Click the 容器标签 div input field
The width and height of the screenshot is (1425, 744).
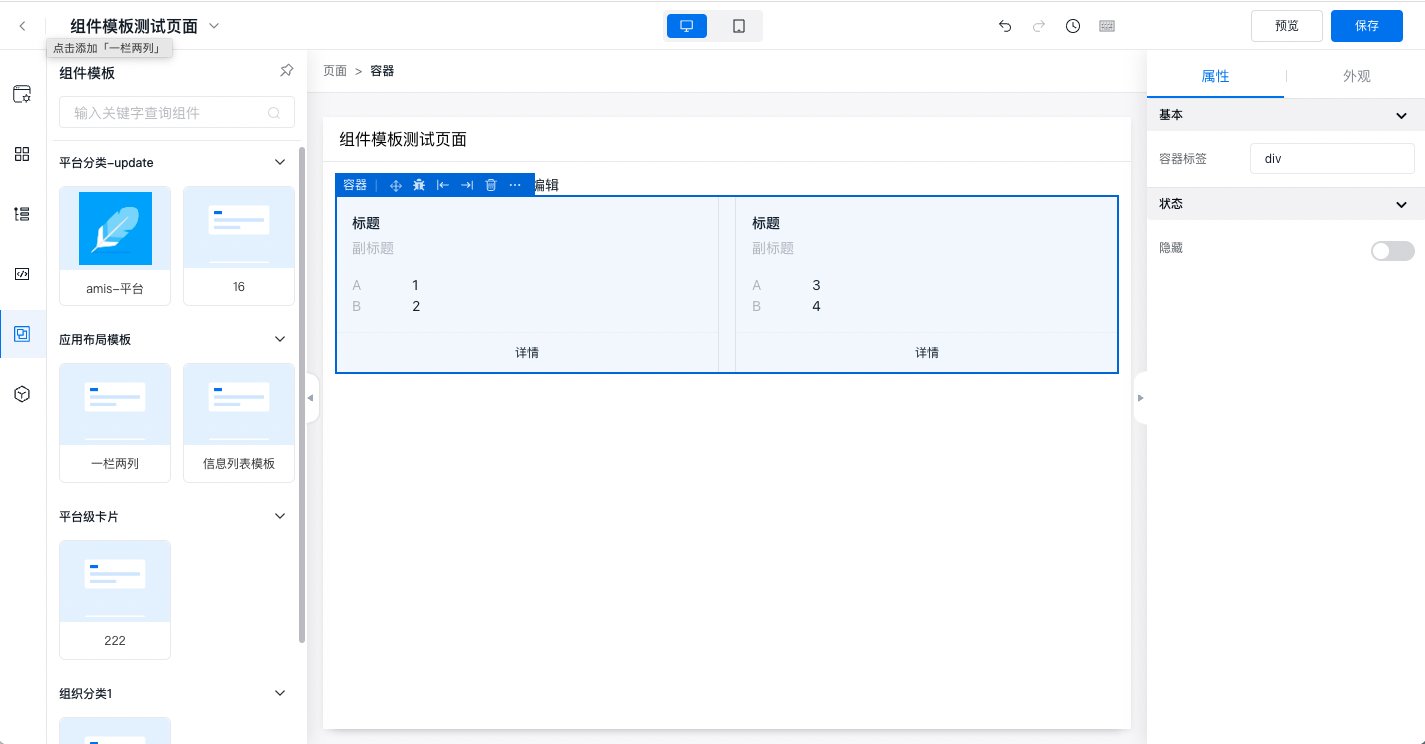pyautogui.click(x=1332, y=158)
